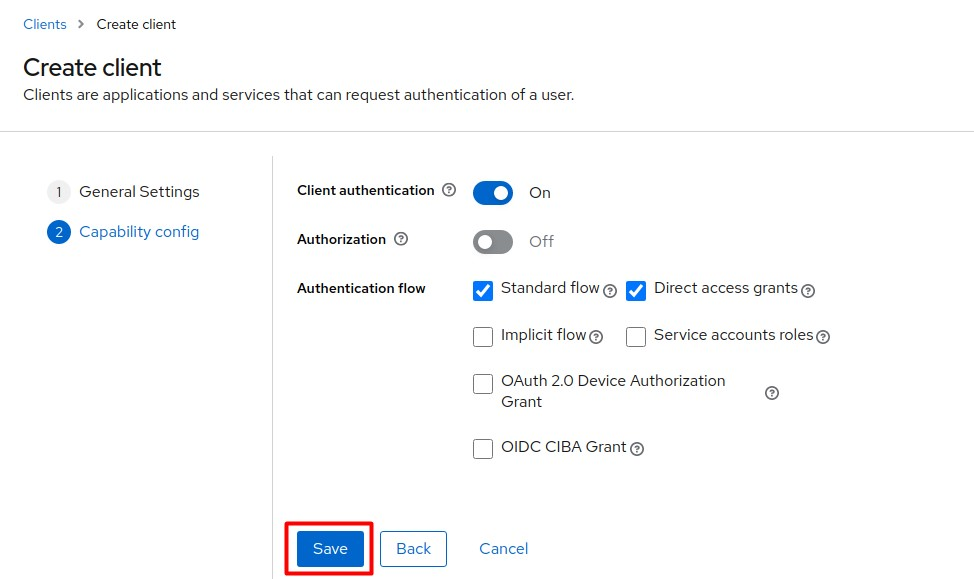The width and height of the screenshot is (974, 579).
Task: Check Service accounts roles checkbox
Action: [635, 337]
